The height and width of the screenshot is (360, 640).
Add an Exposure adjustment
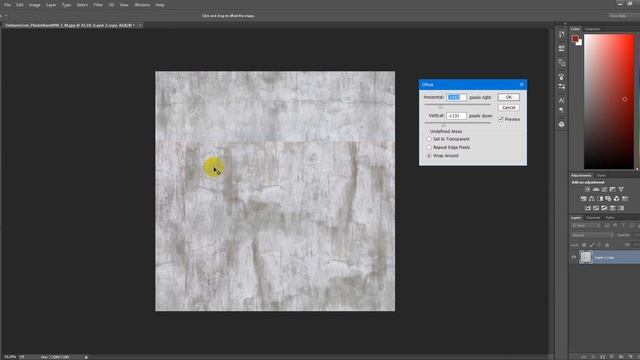click(612, 189)
